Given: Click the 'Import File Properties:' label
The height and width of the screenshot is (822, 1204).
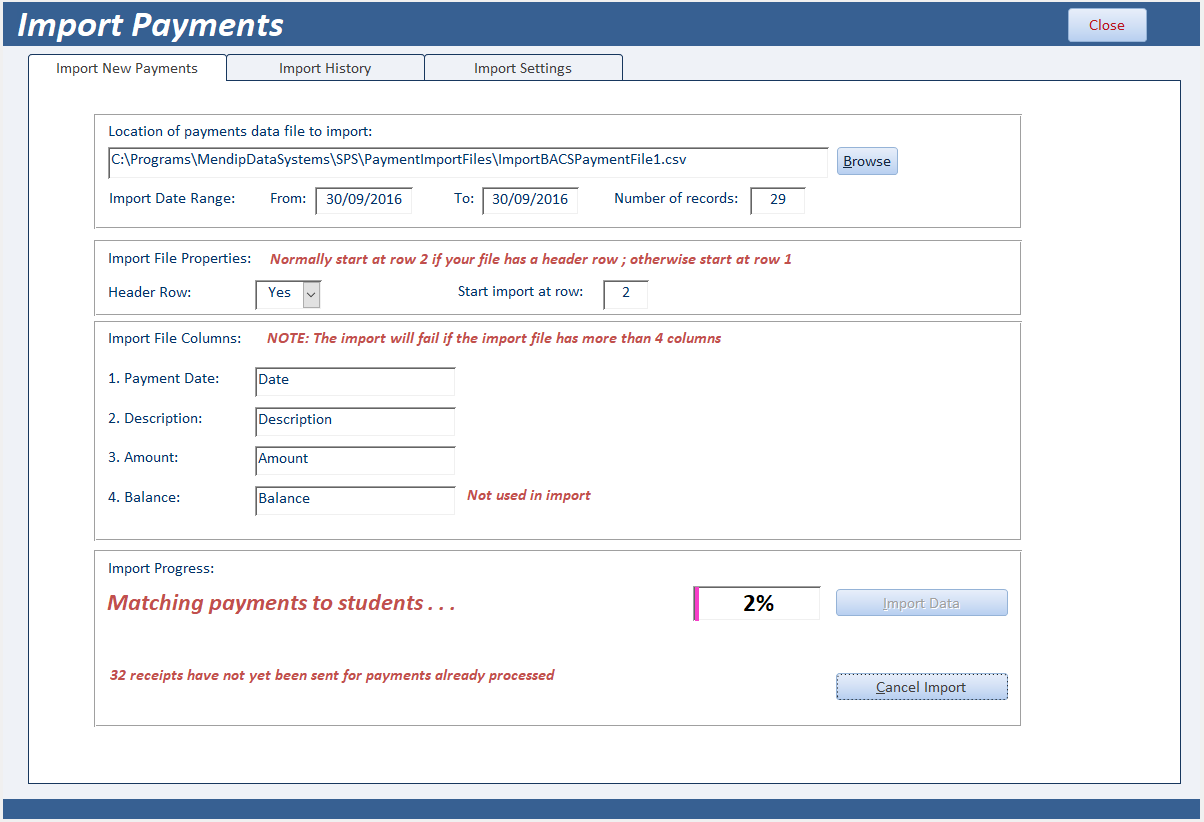Looking at the screenshot, I should point(180,258).
